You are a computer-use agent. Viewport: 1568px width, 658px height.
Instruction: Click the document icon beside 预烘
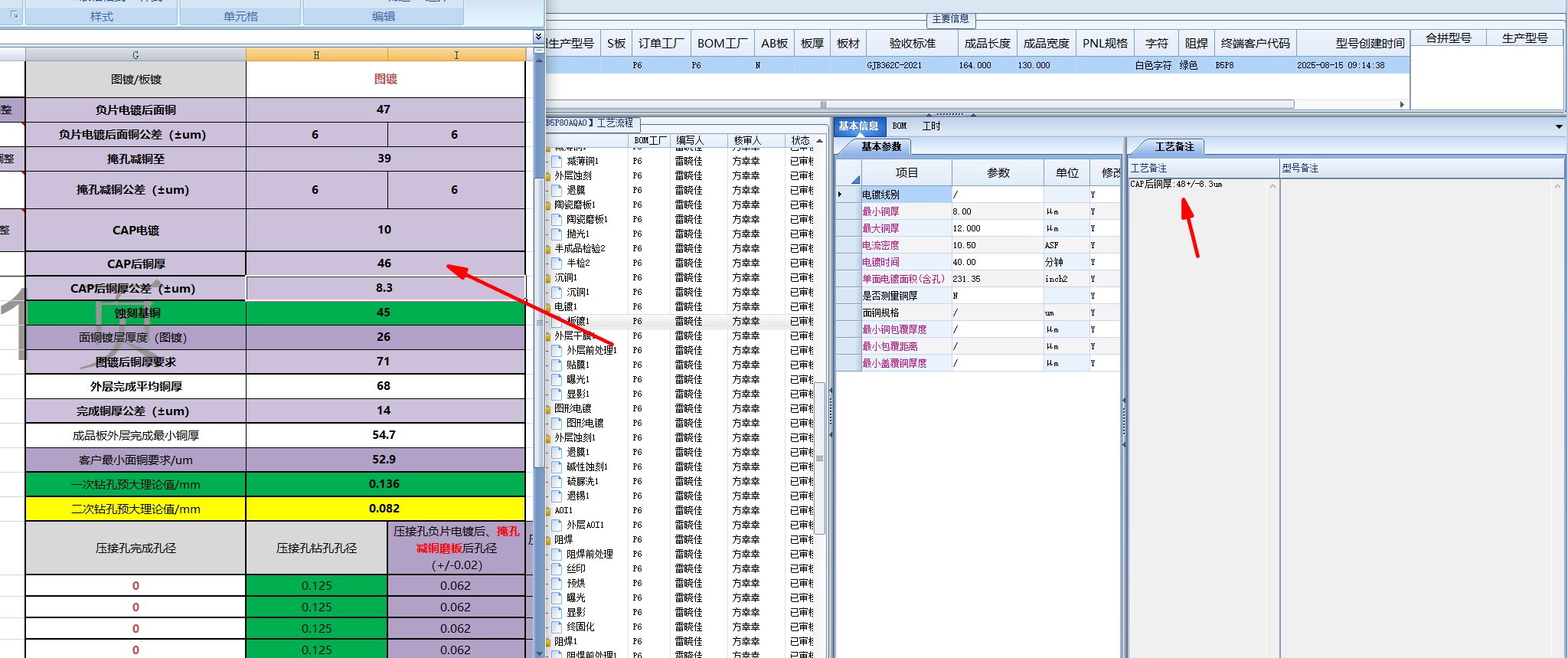(x=557, y=584)
